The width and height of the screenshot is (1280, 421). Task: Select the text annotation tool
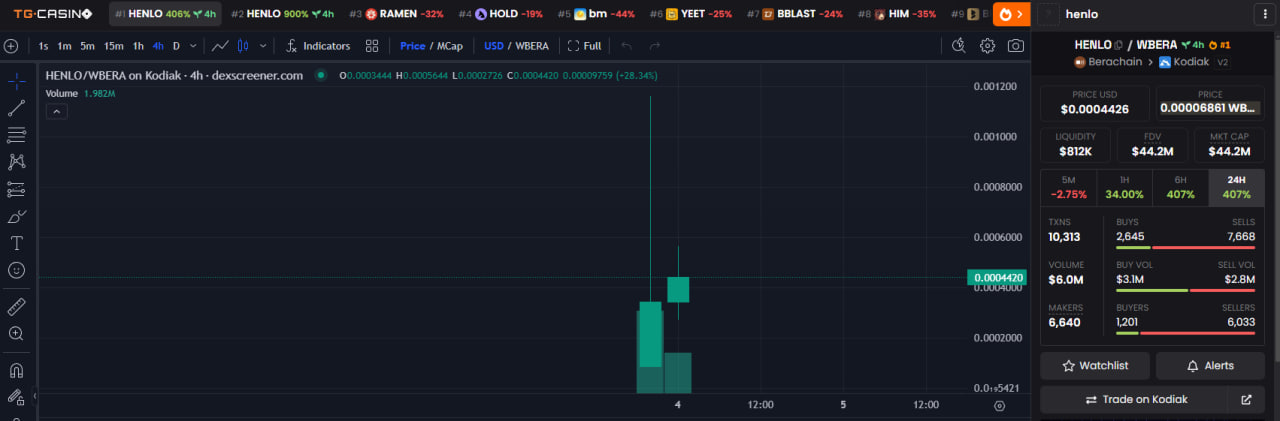[16, 243]
